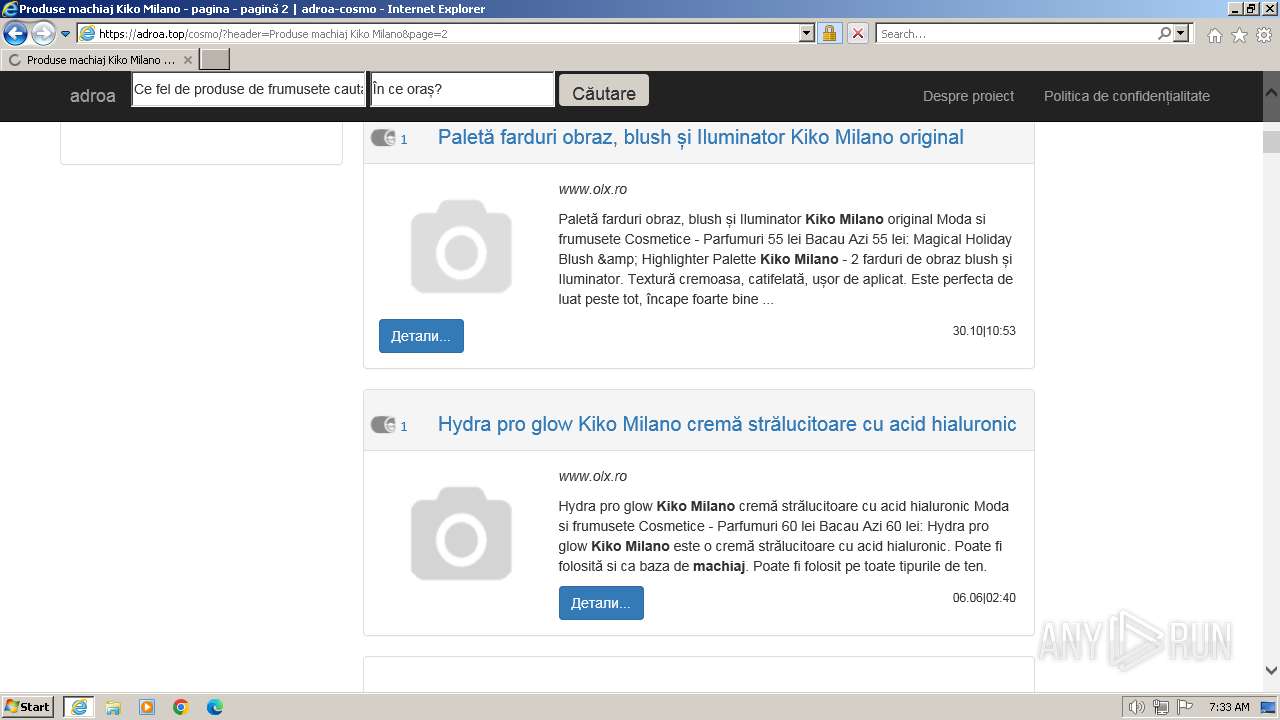Viewport: 1280px width, 720px height.
Task: Click in the browser address bar URL
Action: pos(447,33)
